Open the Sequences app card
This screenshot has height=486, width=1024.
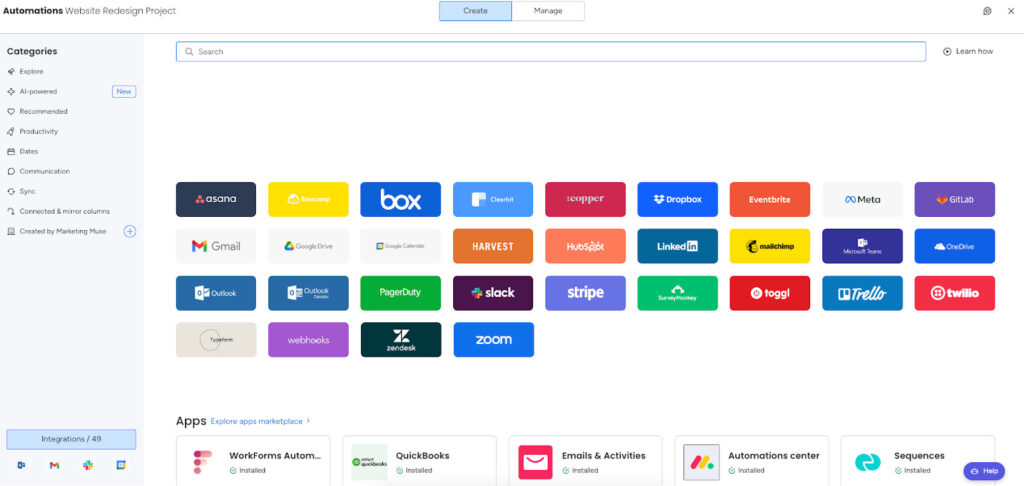pos(918,461)
